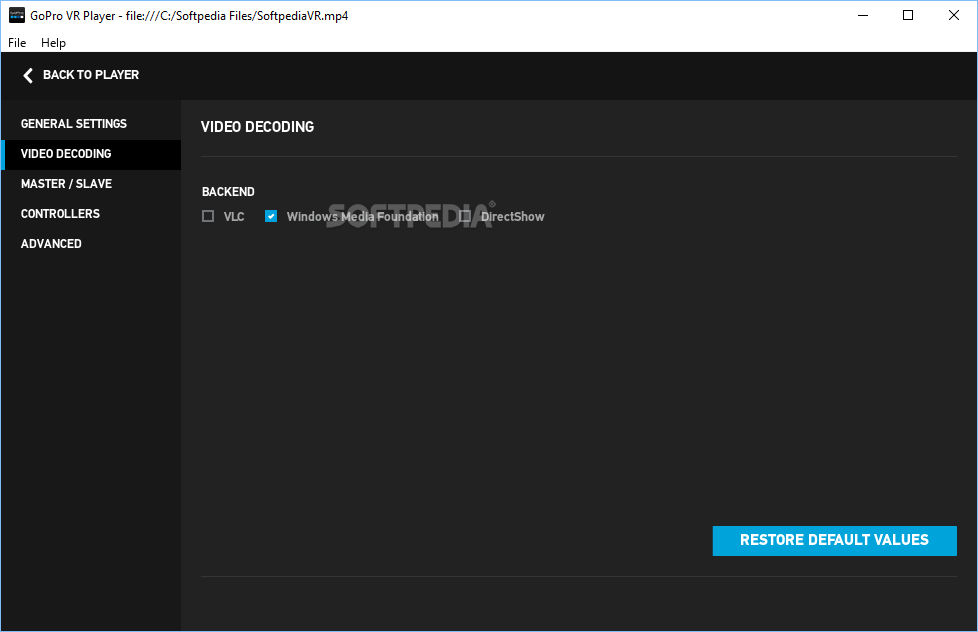Uncheck Windows Media Foundation backend
This screenshot has width=978, height=632.
271,216
